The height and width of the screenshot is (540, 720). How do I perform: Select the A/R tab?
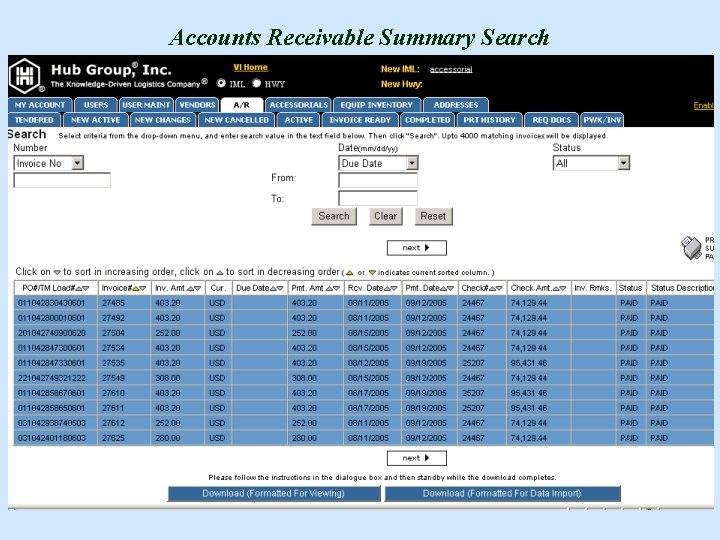pos(242,105)
